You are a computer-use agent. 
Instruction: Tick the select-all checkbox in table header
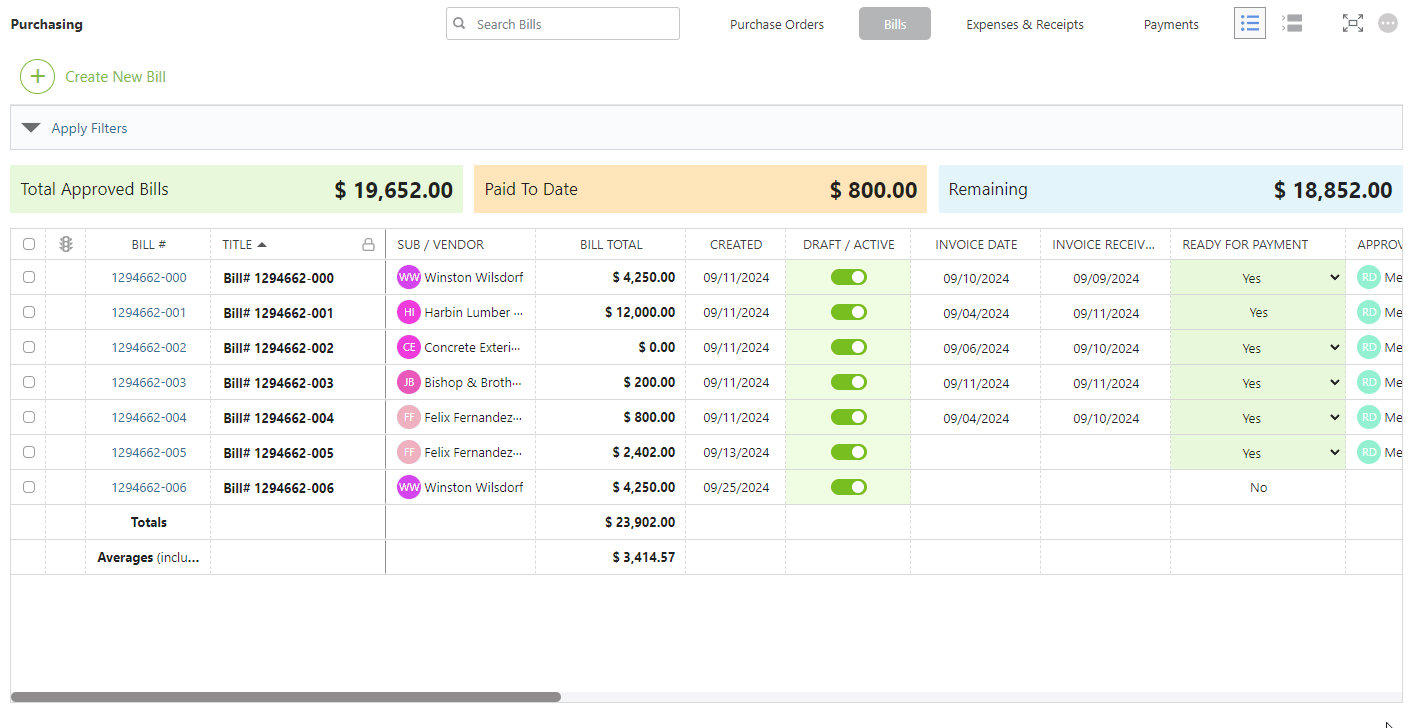point(29,244)
